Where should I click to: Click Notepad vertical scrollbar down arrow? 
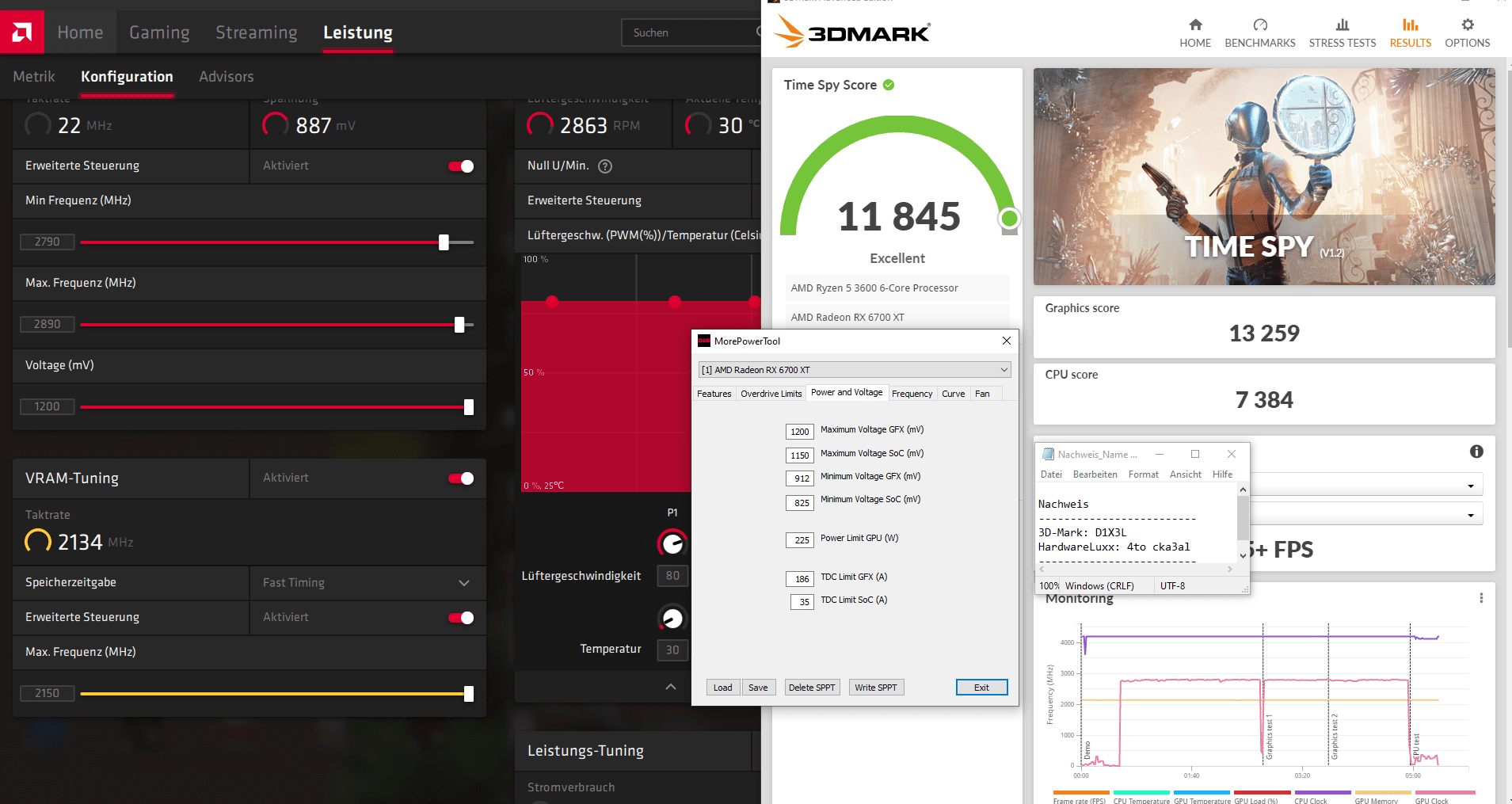pyautogui.click(x=1243, y=555)
